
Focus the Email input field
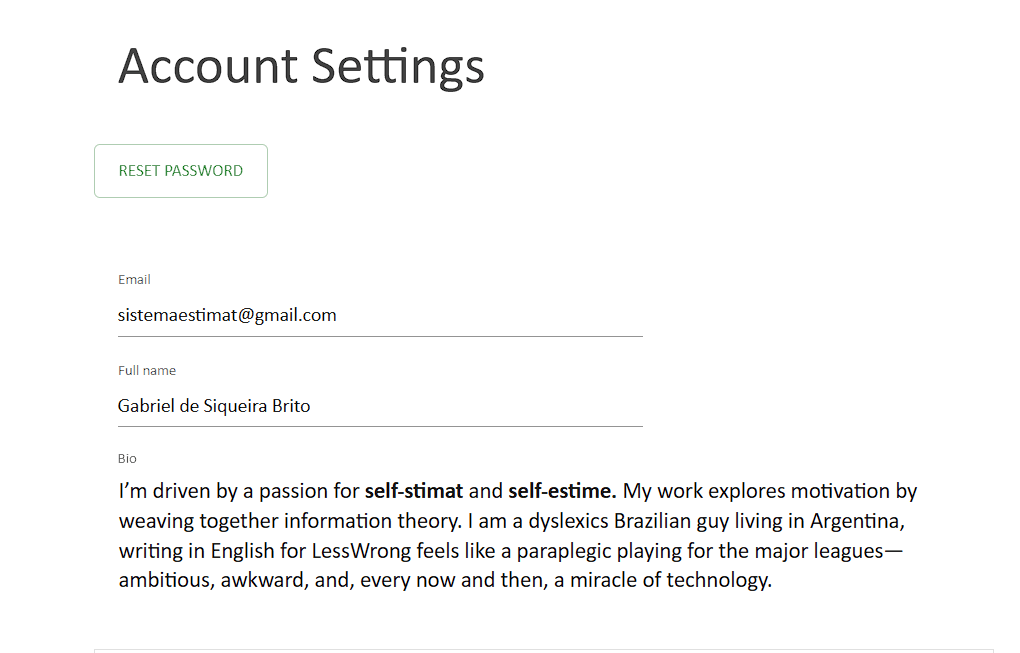(380, 316)
